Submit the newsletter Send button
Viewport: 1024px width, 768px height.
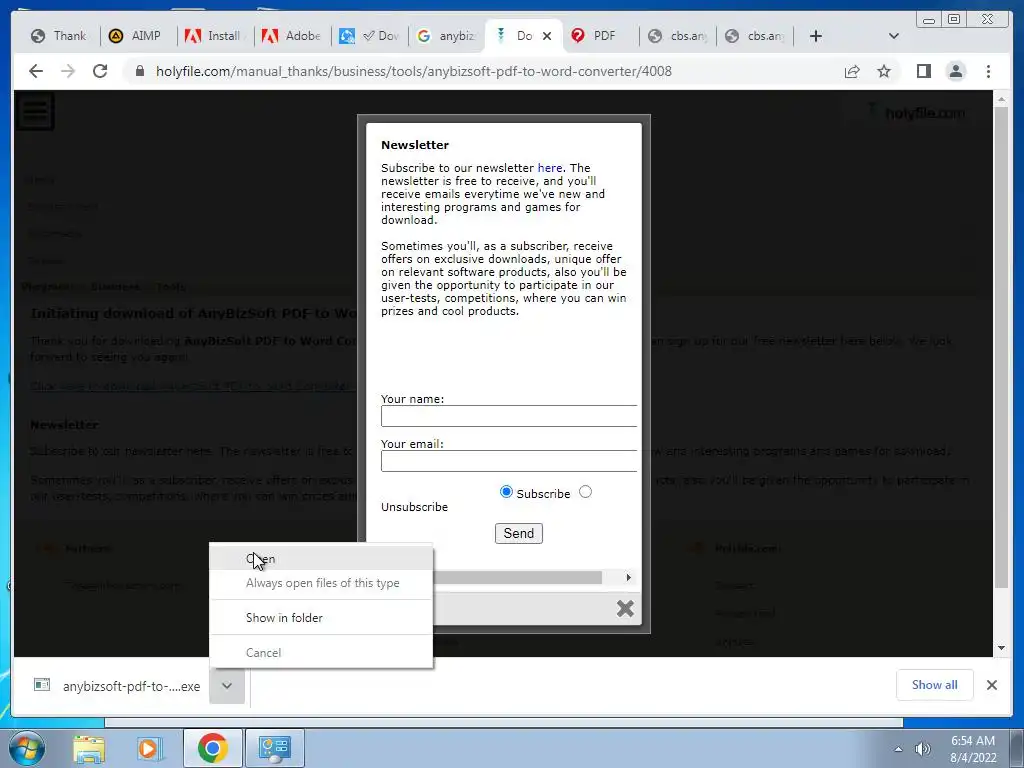(x=519, y=534)
